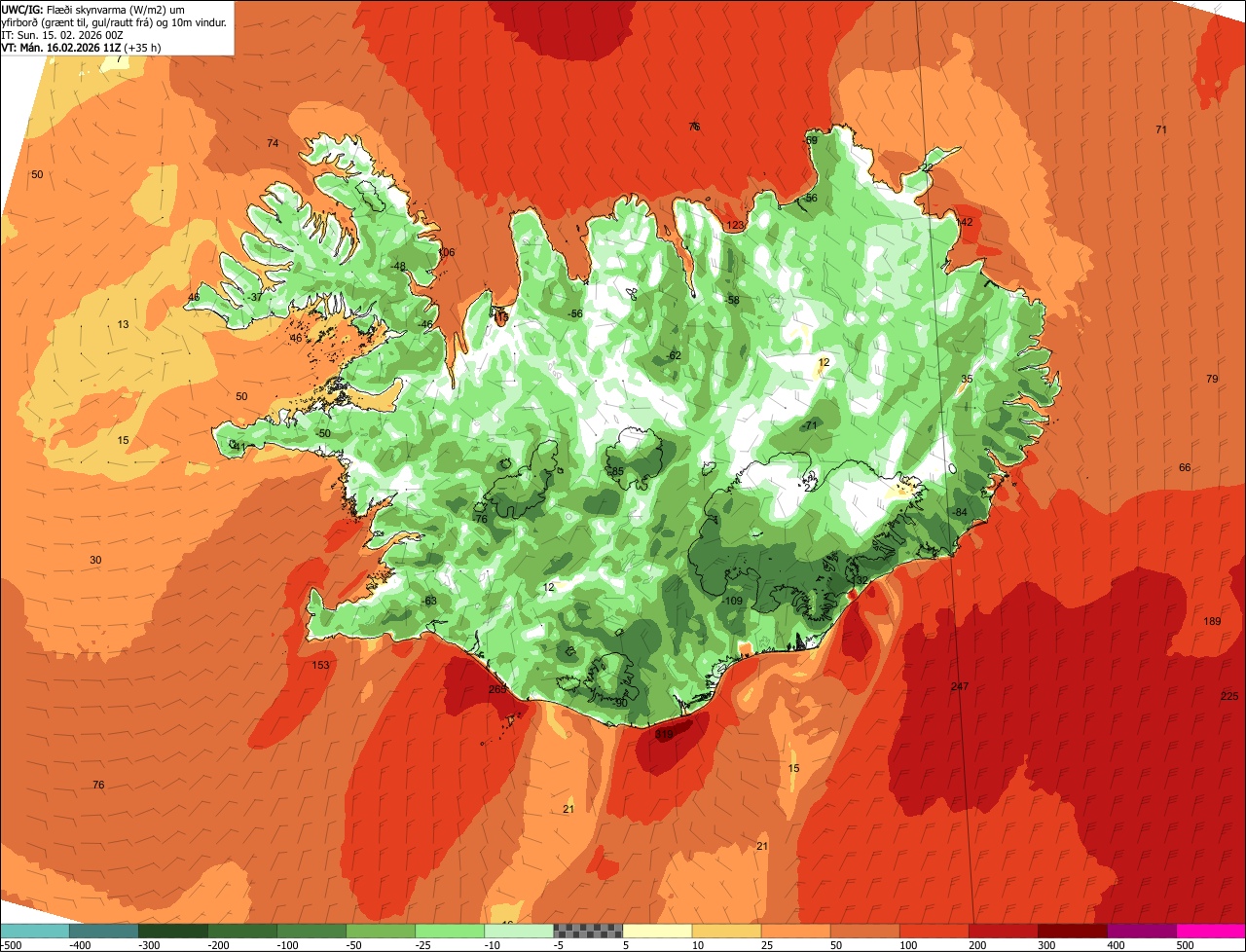
Task: Click the legend tick label '-25'
Action: pos(424,945)
